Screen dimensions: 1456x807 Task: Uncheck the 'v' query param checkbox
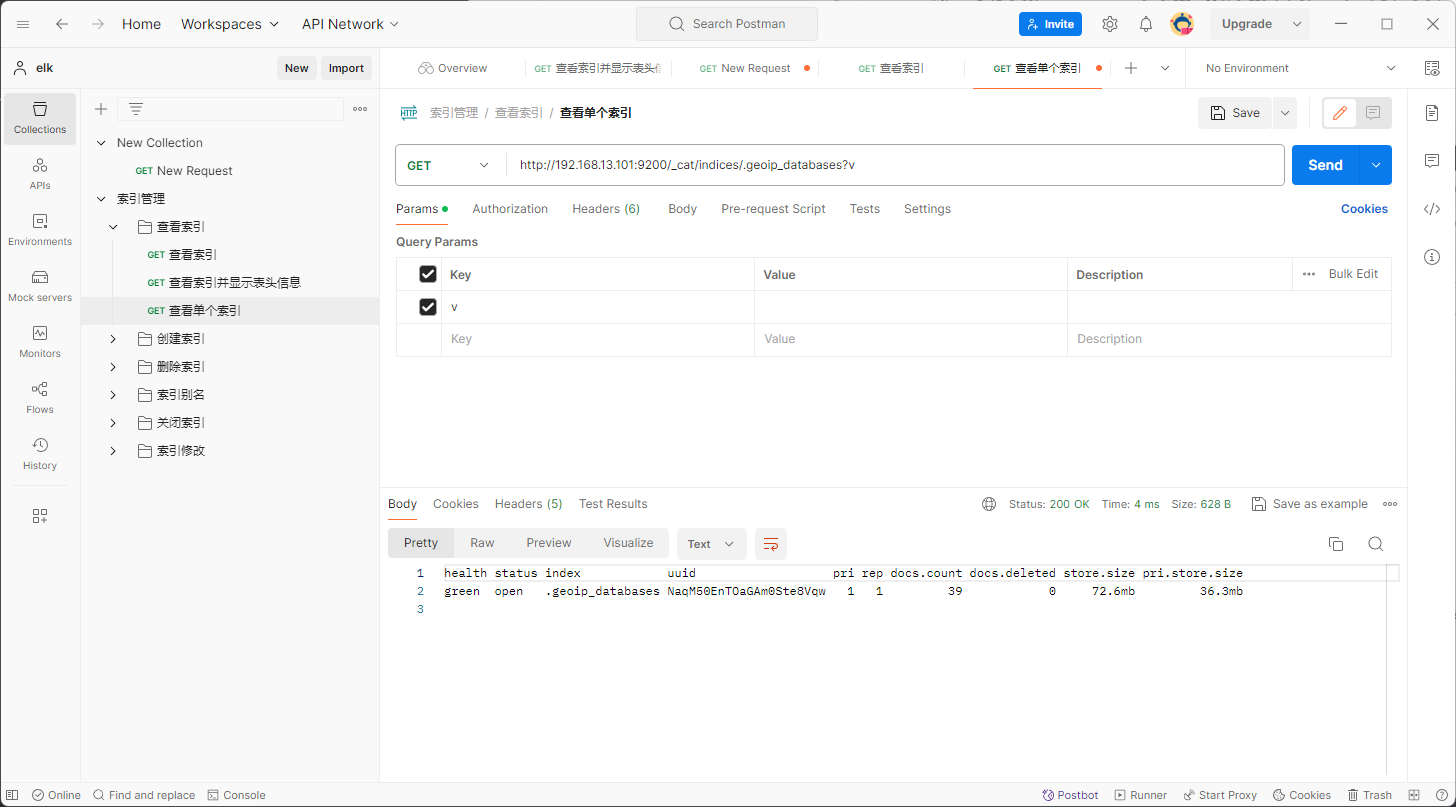pos(428,307)
